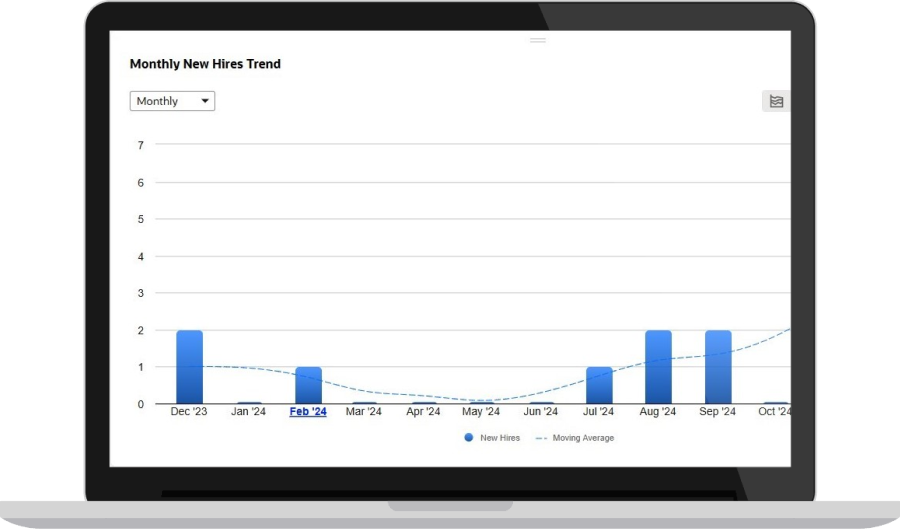
Task: Toggle the Moving Average legend series
Action: (x=575, y=438)
